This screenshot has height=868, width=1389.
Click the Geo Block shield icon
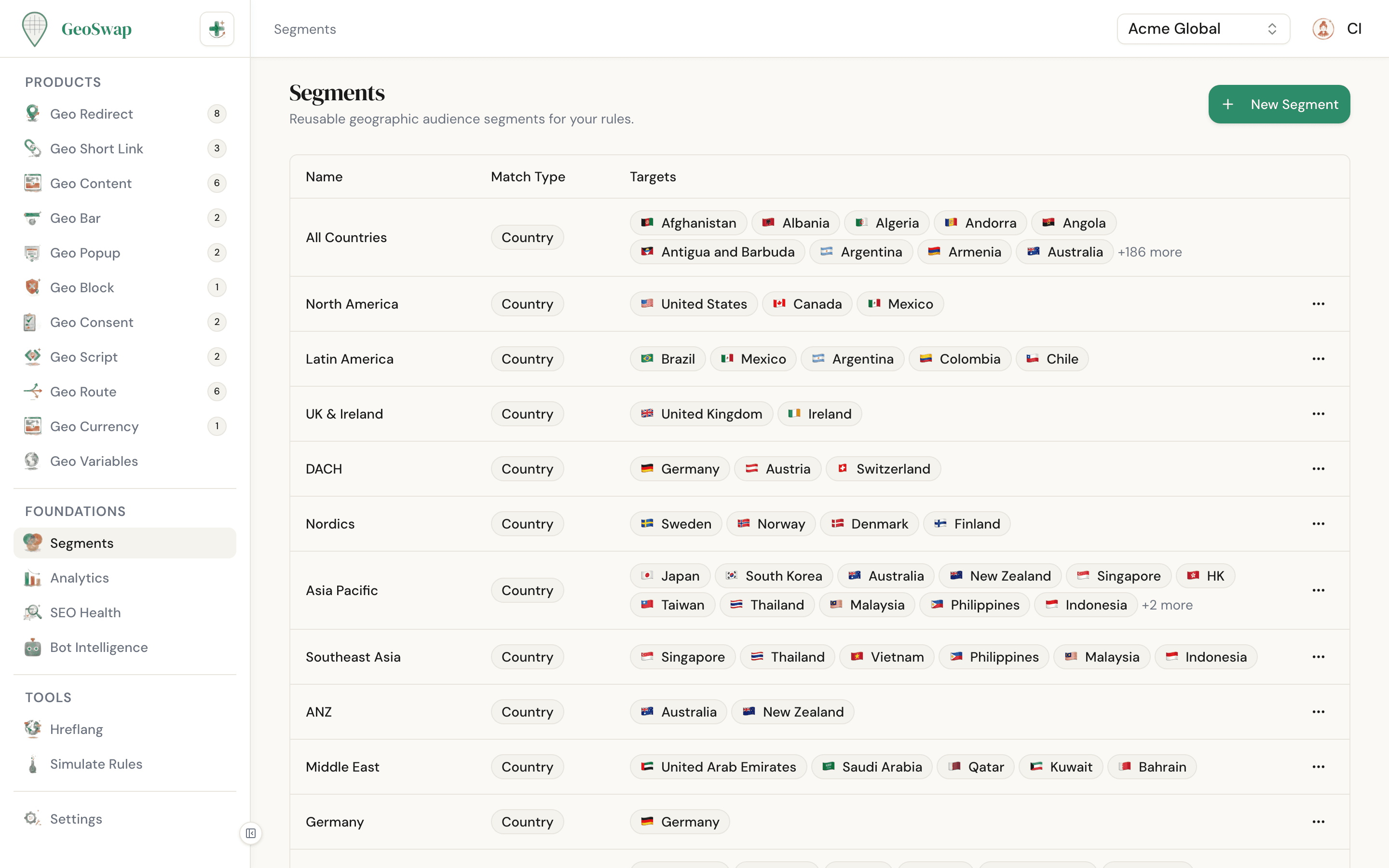click(33, 287)
